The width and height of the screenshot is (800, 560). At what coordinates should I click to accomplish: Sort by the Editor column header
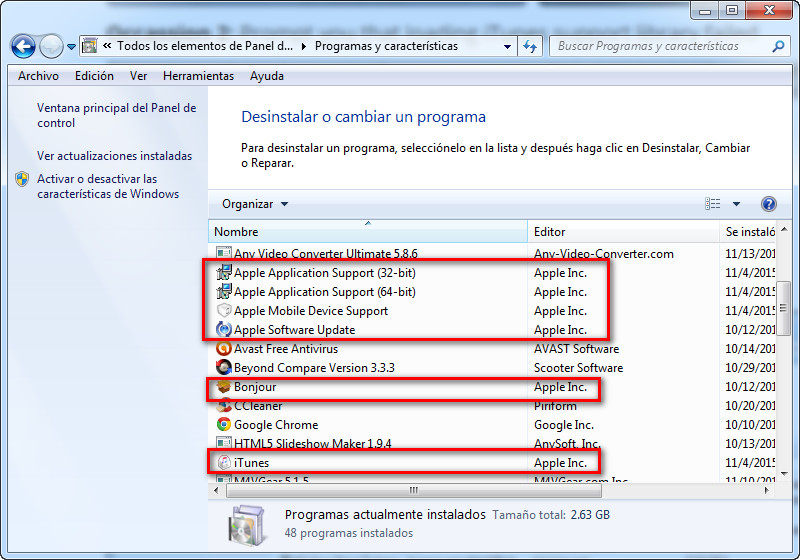tap(623, 232)
